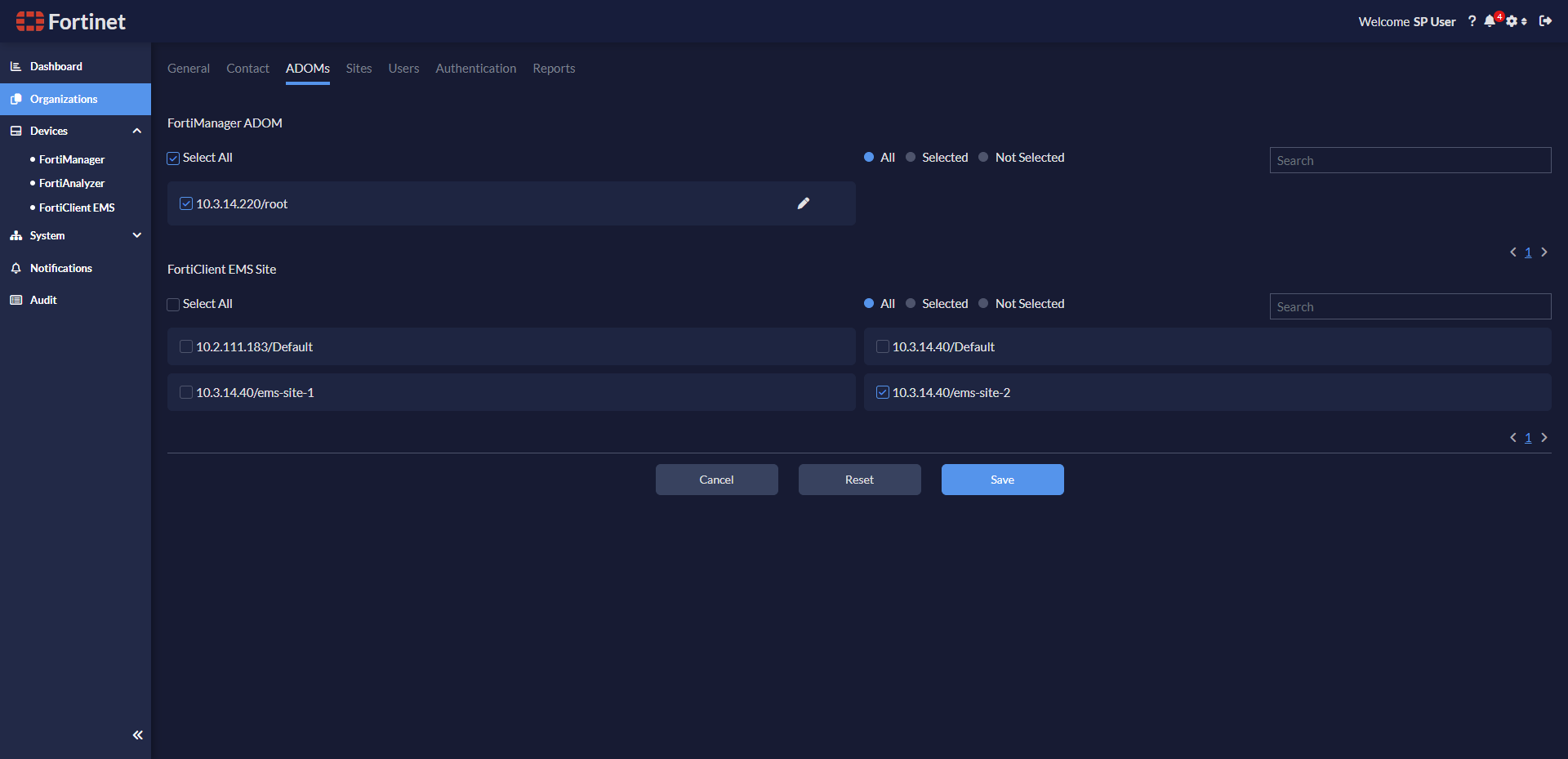Switch to the Sites tab
1568x759 pixels.
359,69
